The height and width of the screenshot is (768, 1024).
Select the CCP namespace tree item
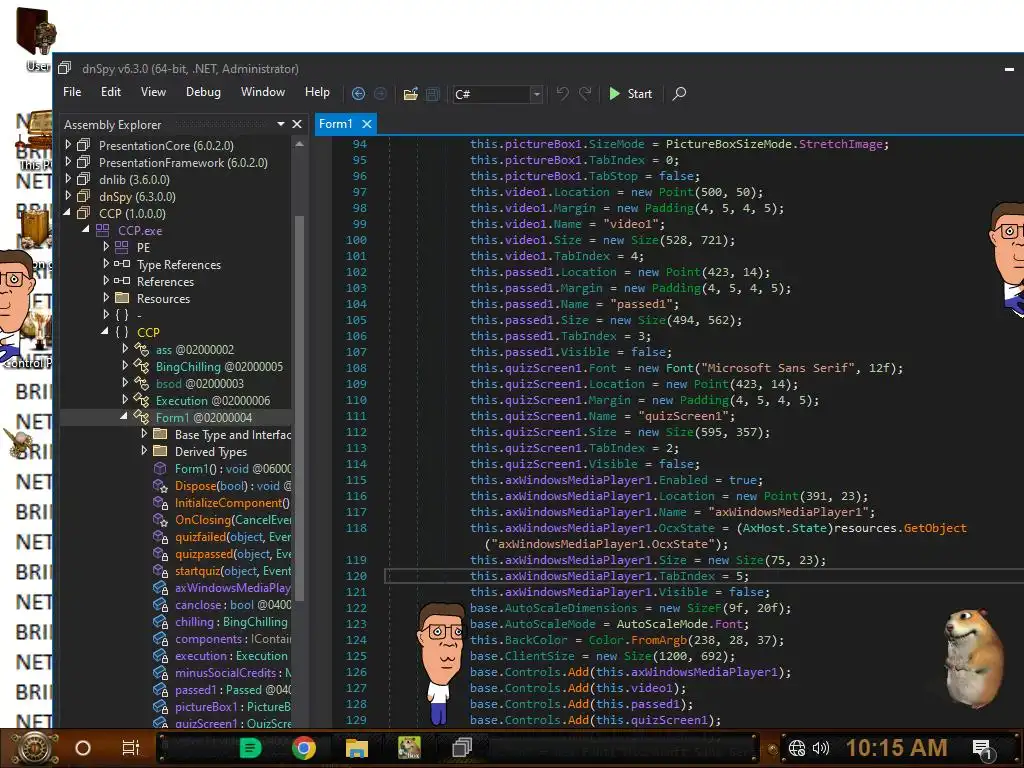(148, 332)
